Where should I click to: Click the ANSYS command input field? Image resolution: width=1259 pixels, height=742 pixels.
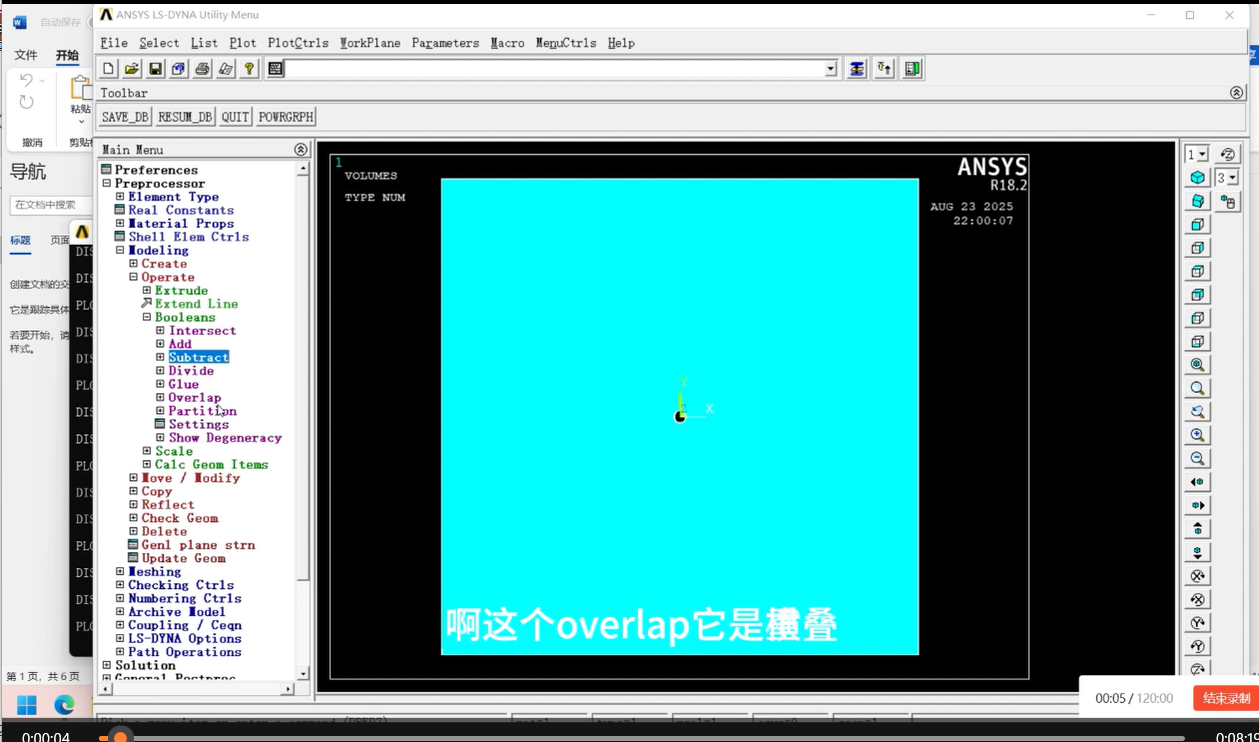(555, 69)
